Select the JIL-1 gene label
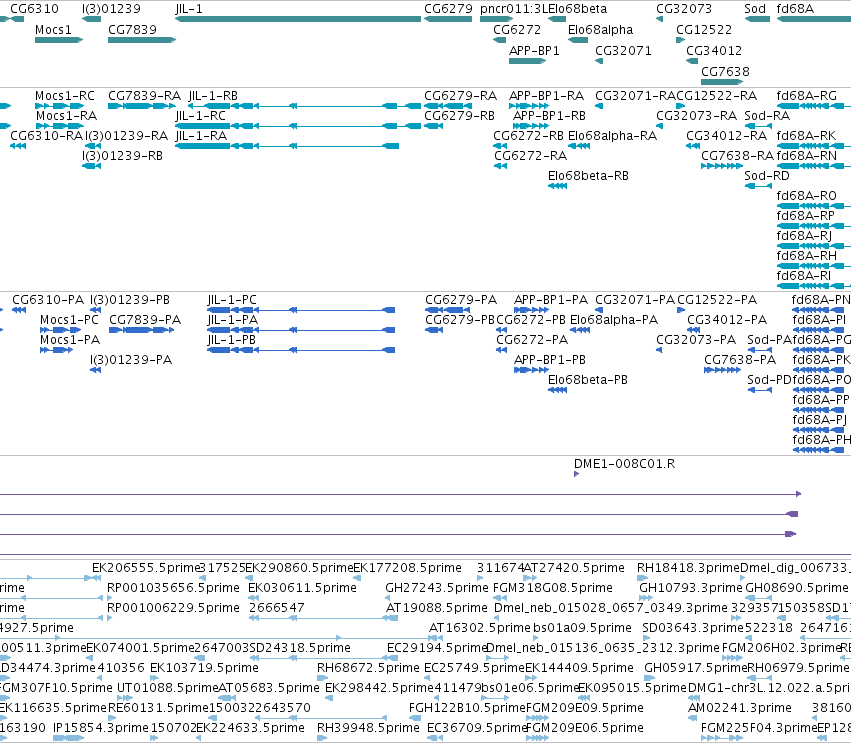851x743 pixels. (x=189, y=9)
